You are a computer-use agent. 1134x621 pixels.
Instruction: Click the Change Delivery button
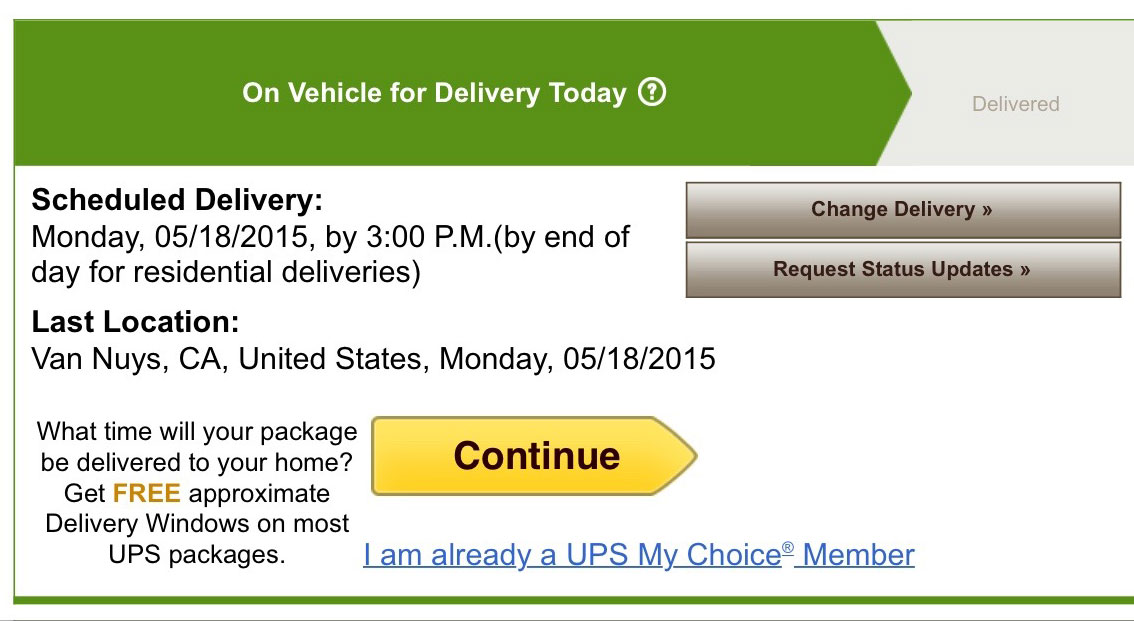tap(903, 210)
